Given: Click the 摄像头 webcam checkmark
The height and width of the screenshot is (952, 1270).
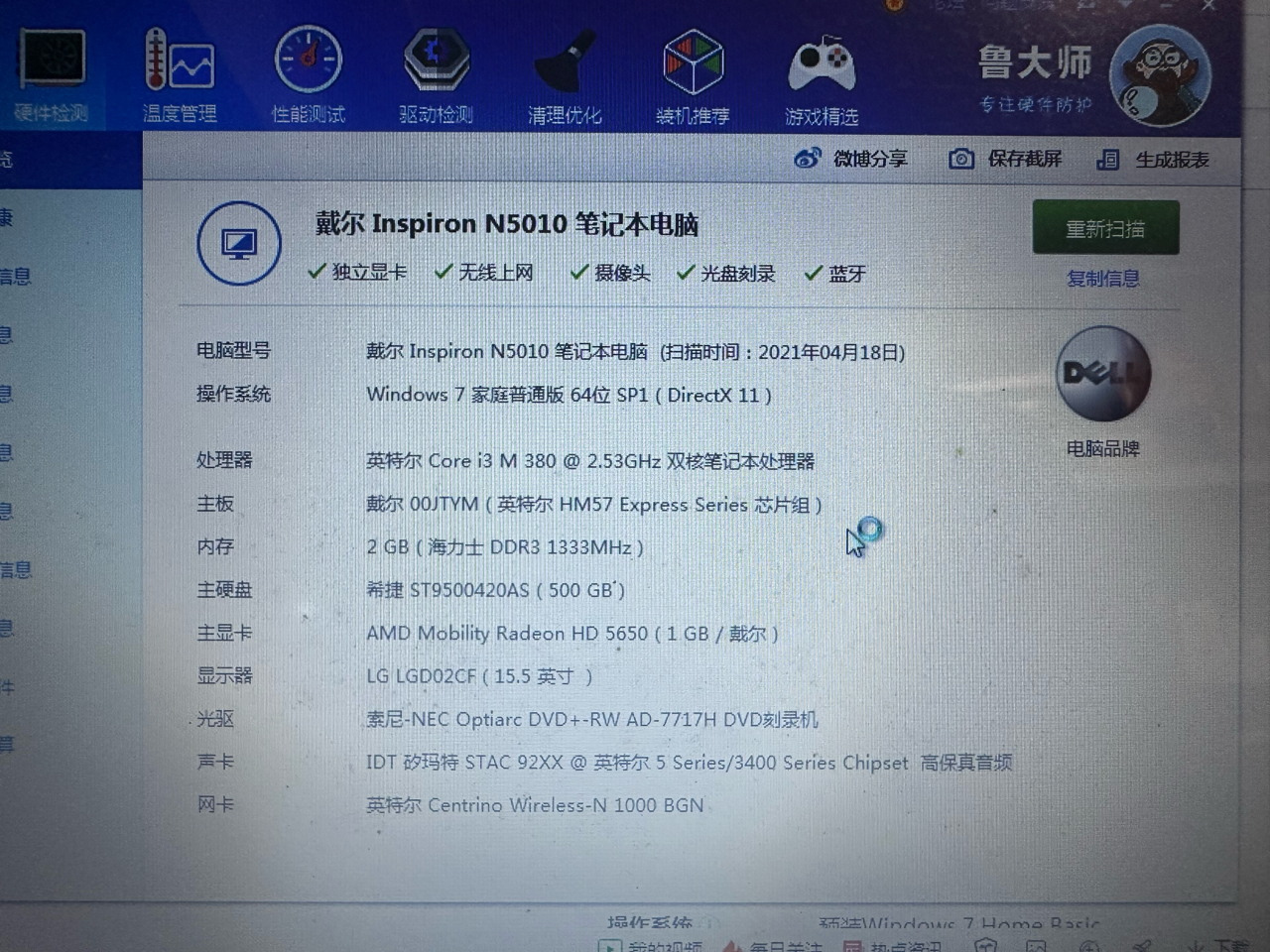Looking at the screenshot, I should pos(580,272).
